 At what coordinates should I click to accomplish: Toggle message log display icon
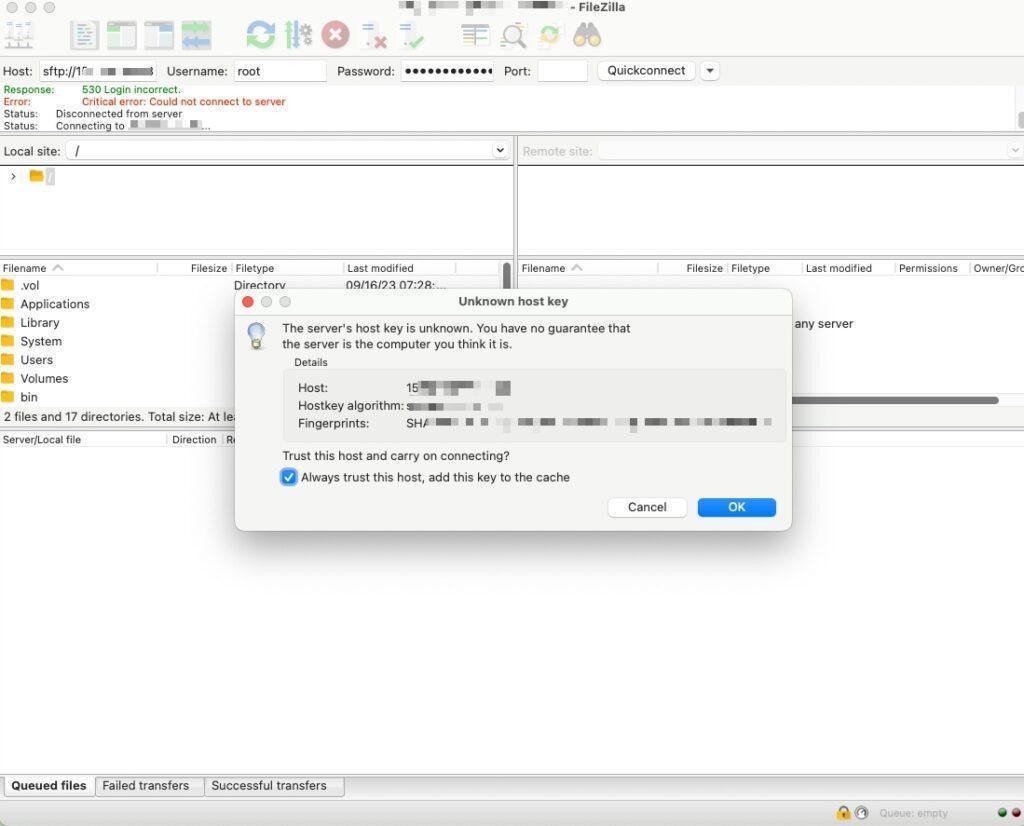coord(84,35)
